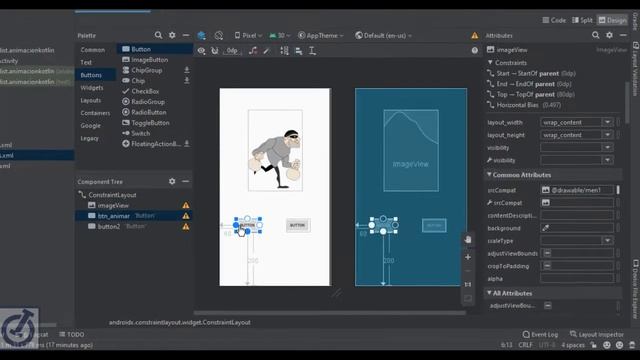Collapse All Attributes section
The width and height of the screenshot is (640, 360).
pos(489,293)
